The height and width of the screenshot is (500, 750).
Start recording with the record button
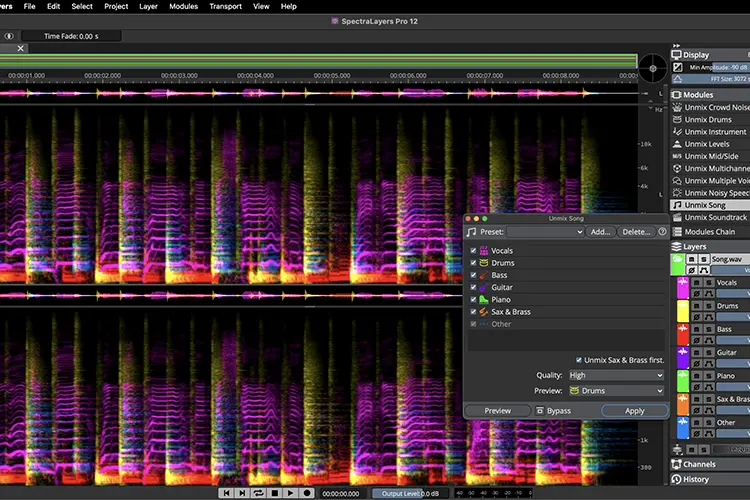307,493
